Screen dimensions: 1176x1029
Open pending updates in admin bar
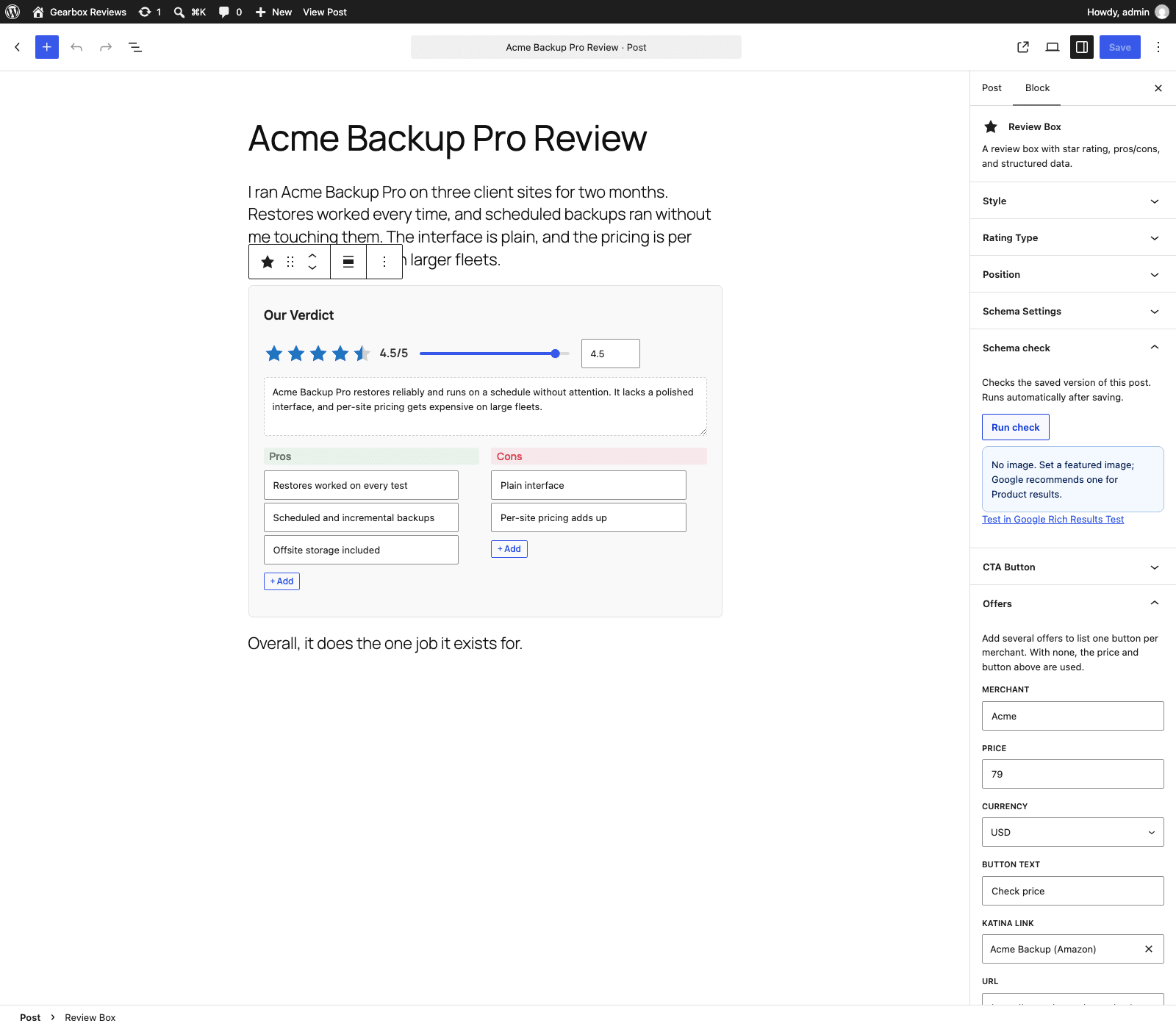[x=150, y=12]
